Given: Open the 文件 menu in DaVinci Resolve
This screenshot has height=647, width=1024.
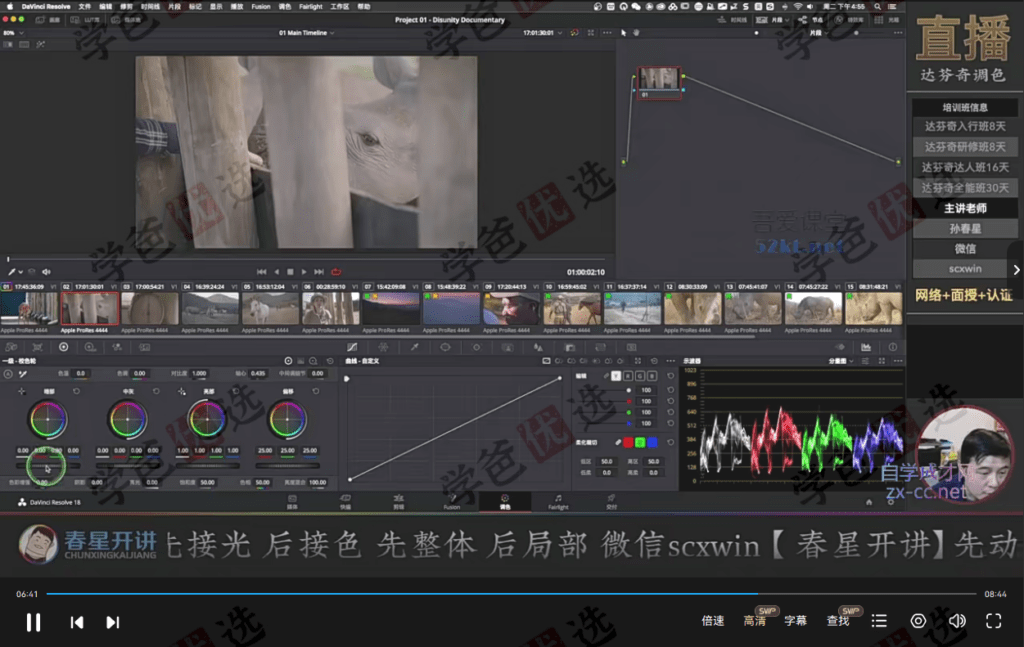Looking at the screenshot, I should (85, 7).
